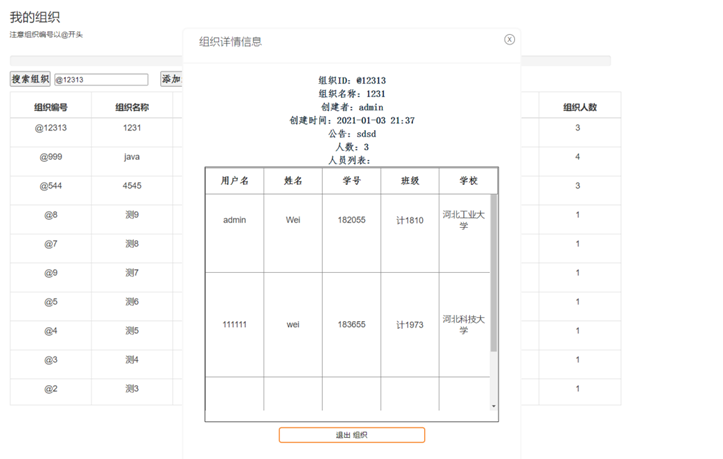Click the 111111 username cell
Viewport: 723px width, 459px height.
point(234,325)
